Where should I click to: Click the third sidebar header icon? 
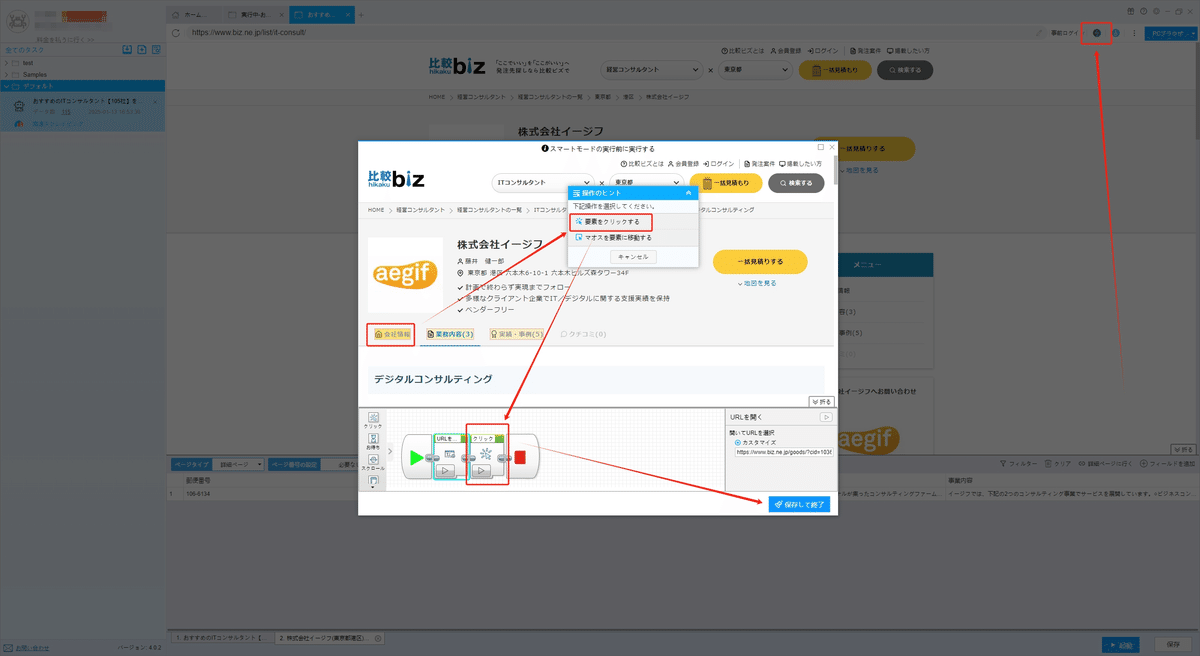coord(158,49)
